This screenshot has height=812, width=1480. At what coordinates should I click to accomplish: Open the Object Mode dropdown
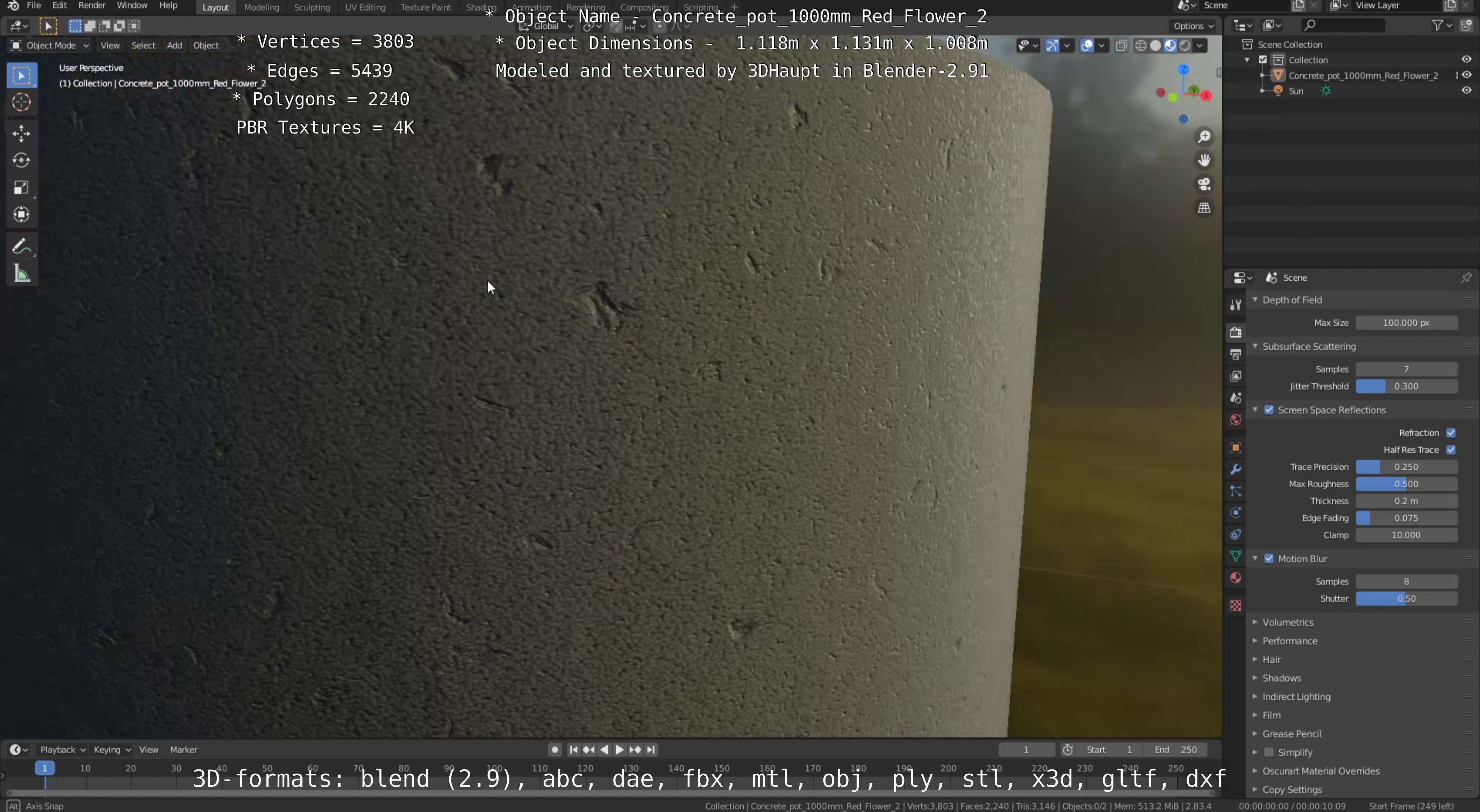[x=50, y=45]
